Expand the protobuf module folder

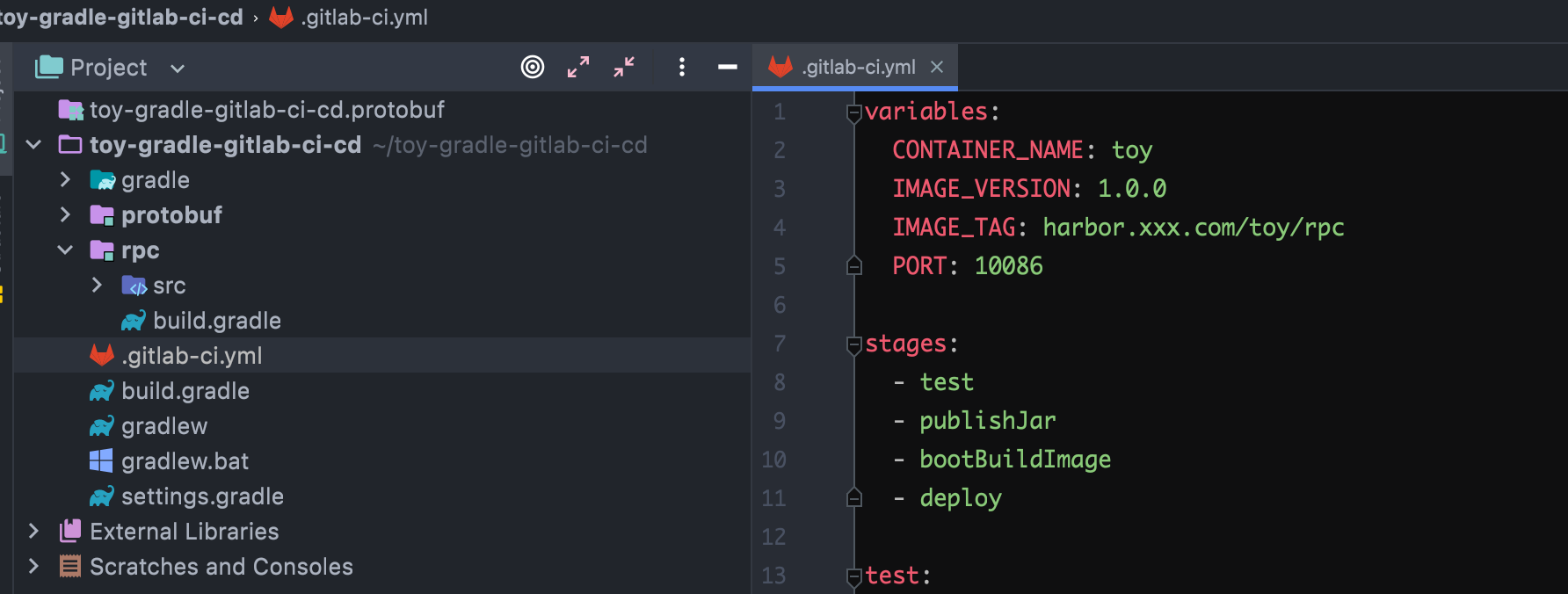65,215
